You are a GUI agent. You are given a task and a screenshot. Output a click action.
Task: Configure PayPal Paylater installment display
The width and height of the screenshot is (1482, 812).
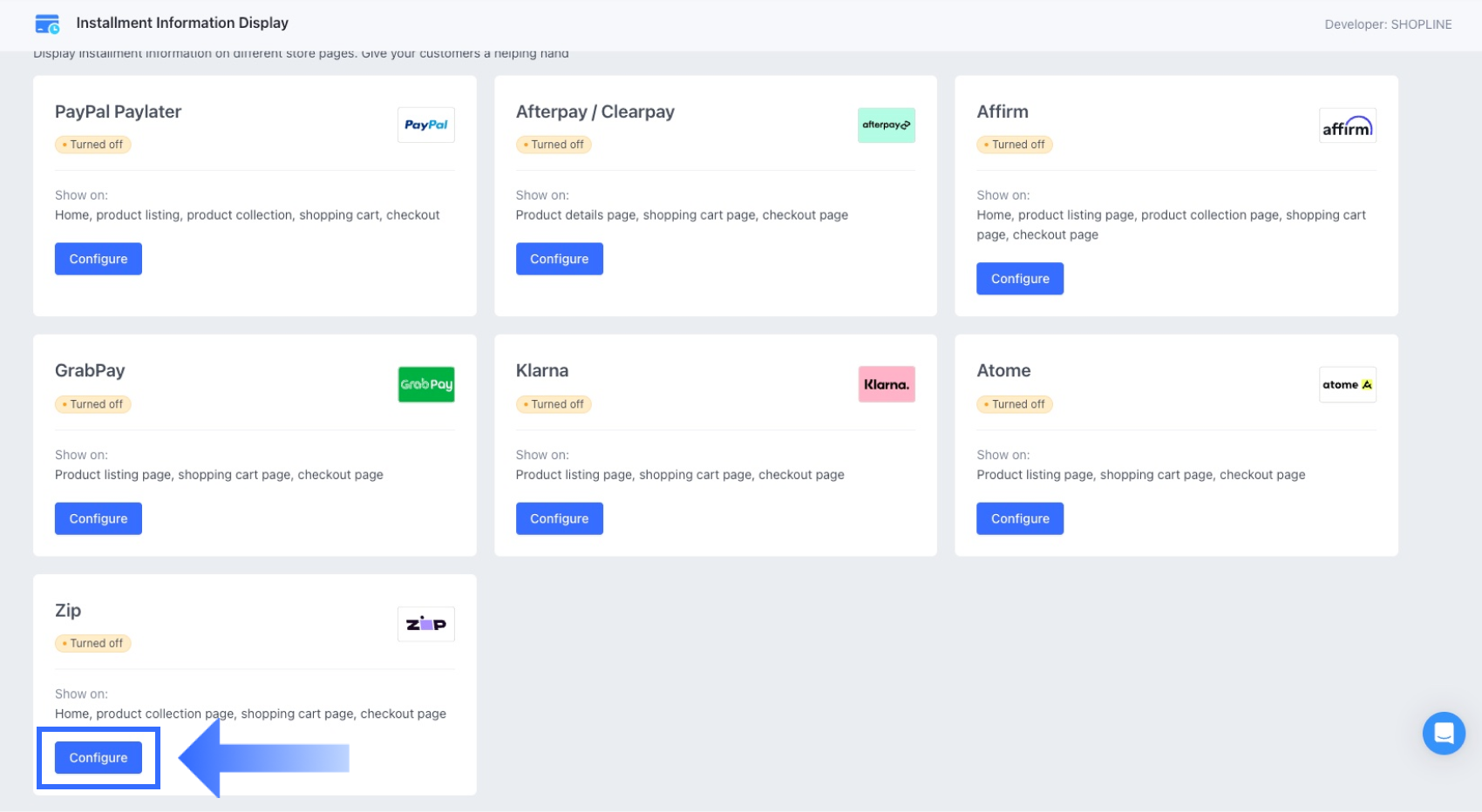99,259
